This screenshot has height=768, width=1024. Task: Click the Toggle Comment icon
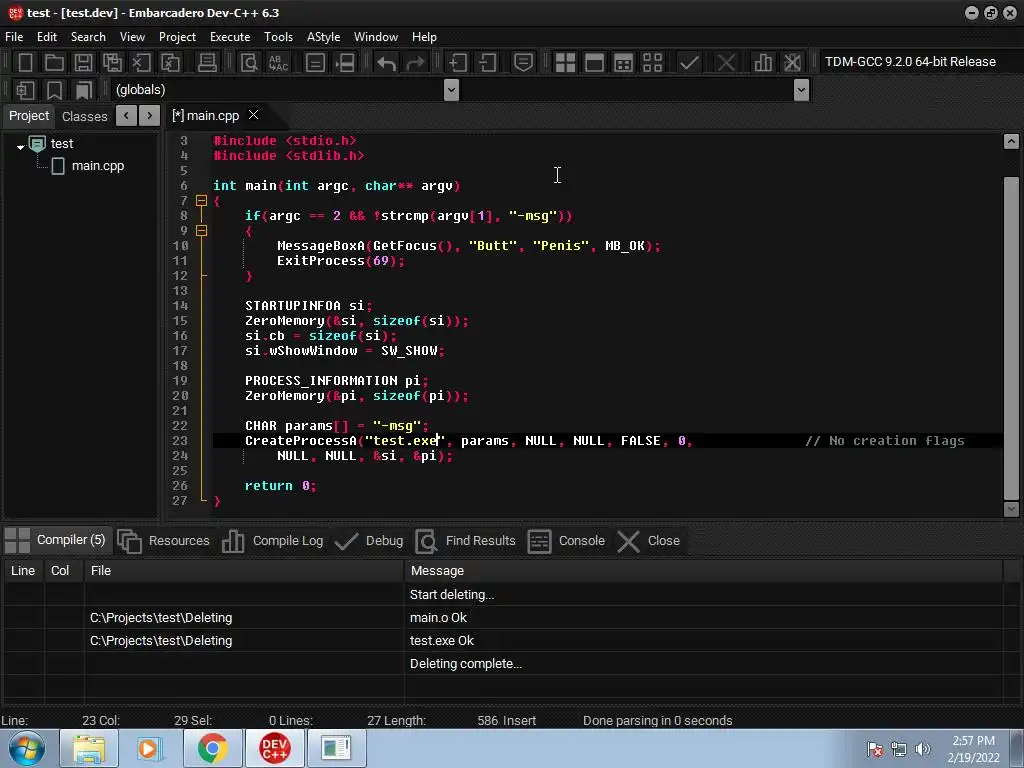tap(523, 63)
